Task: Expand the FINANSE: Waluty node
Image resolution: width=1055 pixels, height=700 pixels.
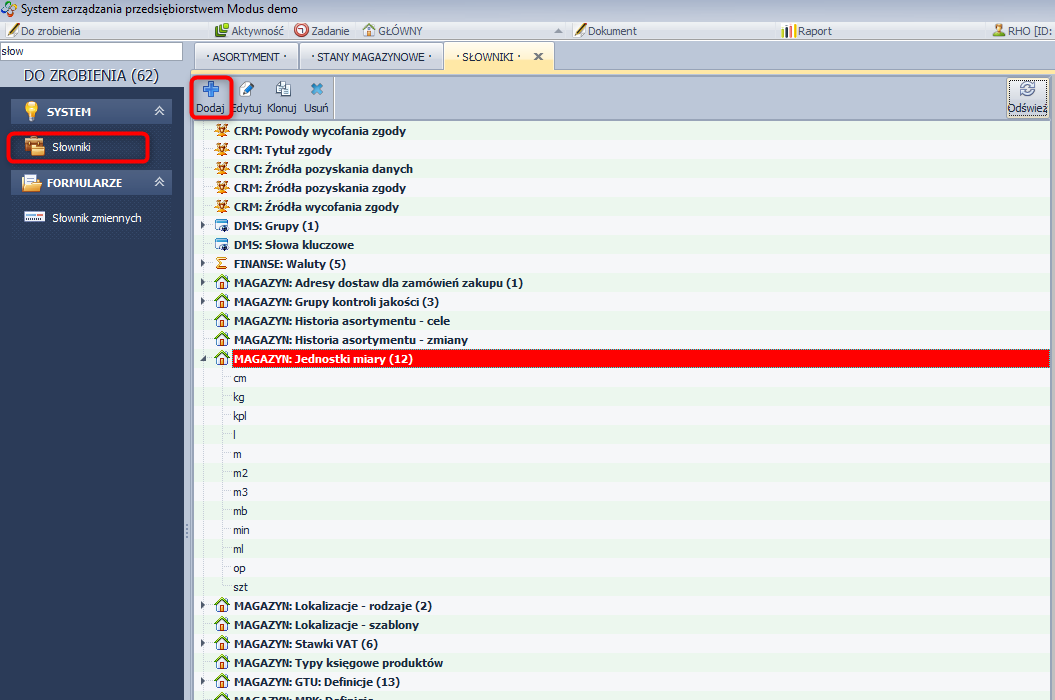Action: (203, 264)
